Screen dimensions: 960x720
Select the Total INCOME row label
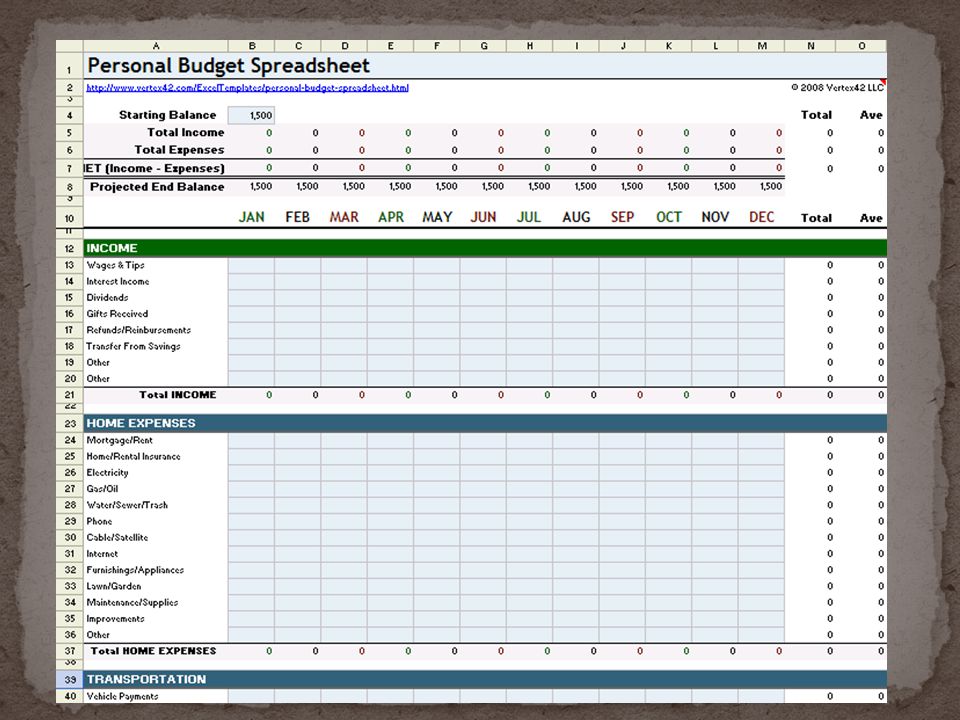point(178,395)
